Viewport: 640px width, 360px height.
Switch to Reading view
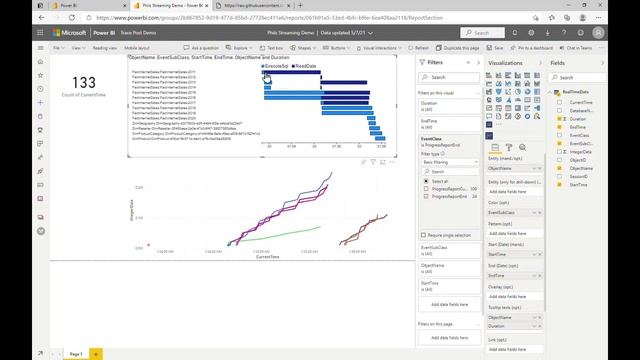click(104, 48)
